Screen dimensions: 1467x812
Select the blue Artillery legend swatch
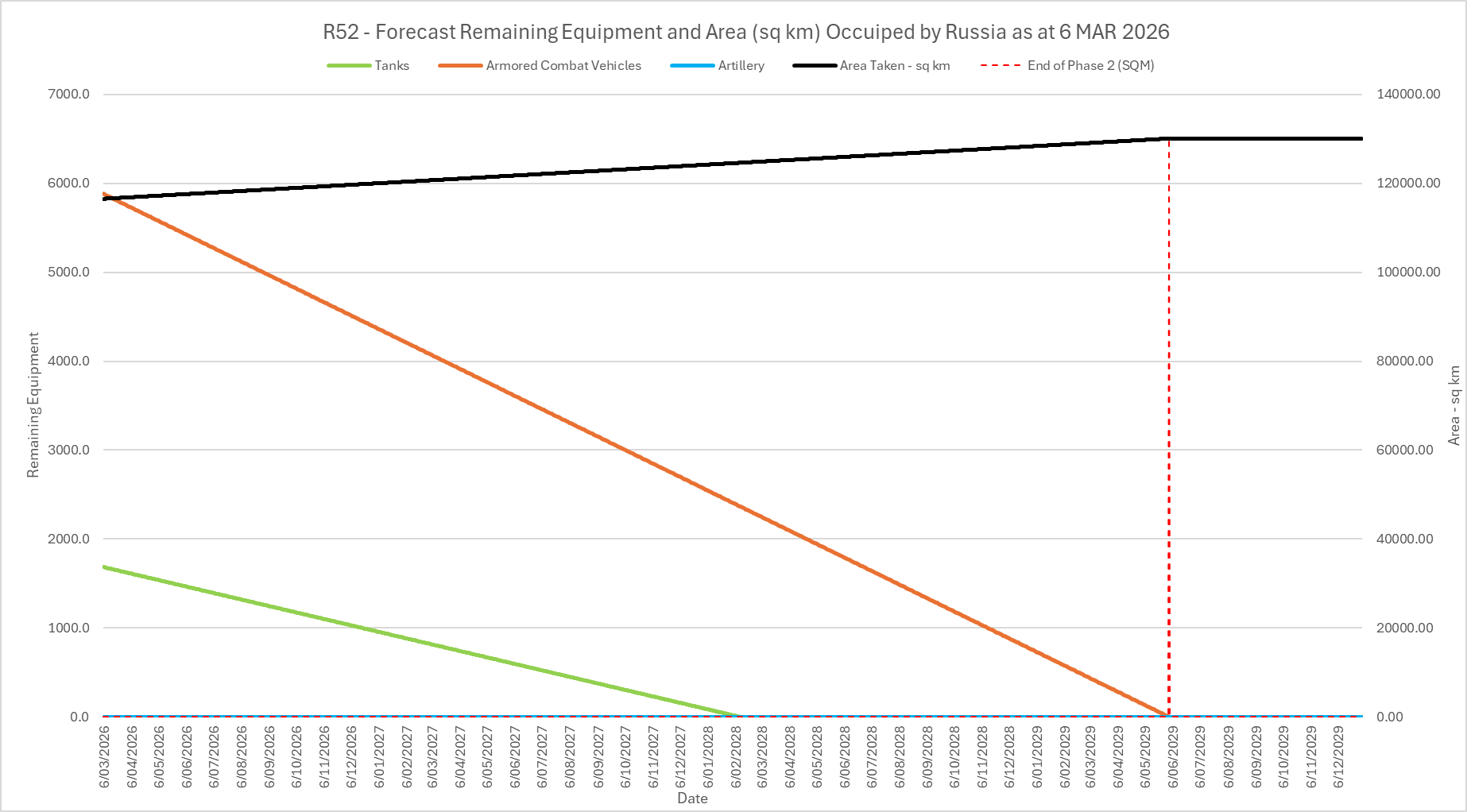[x=691, y=66]
